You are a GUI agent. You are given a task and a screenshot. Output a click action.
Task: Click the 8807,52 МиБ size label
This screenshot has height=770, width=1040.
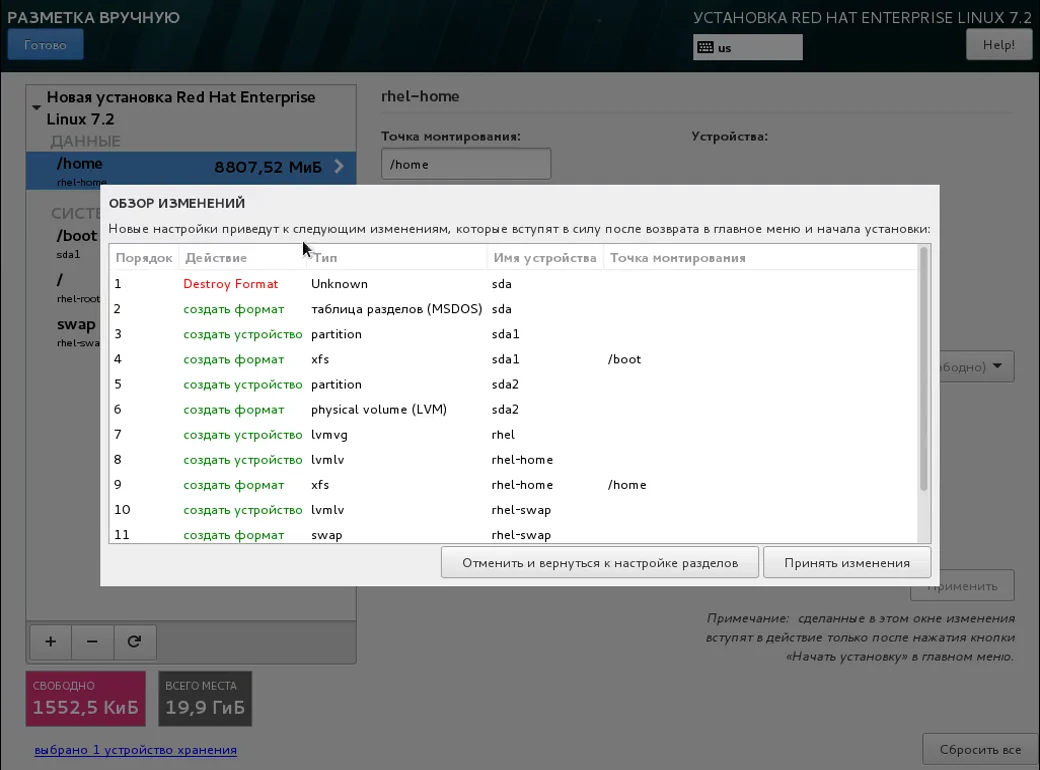click(x=268, y=167)
